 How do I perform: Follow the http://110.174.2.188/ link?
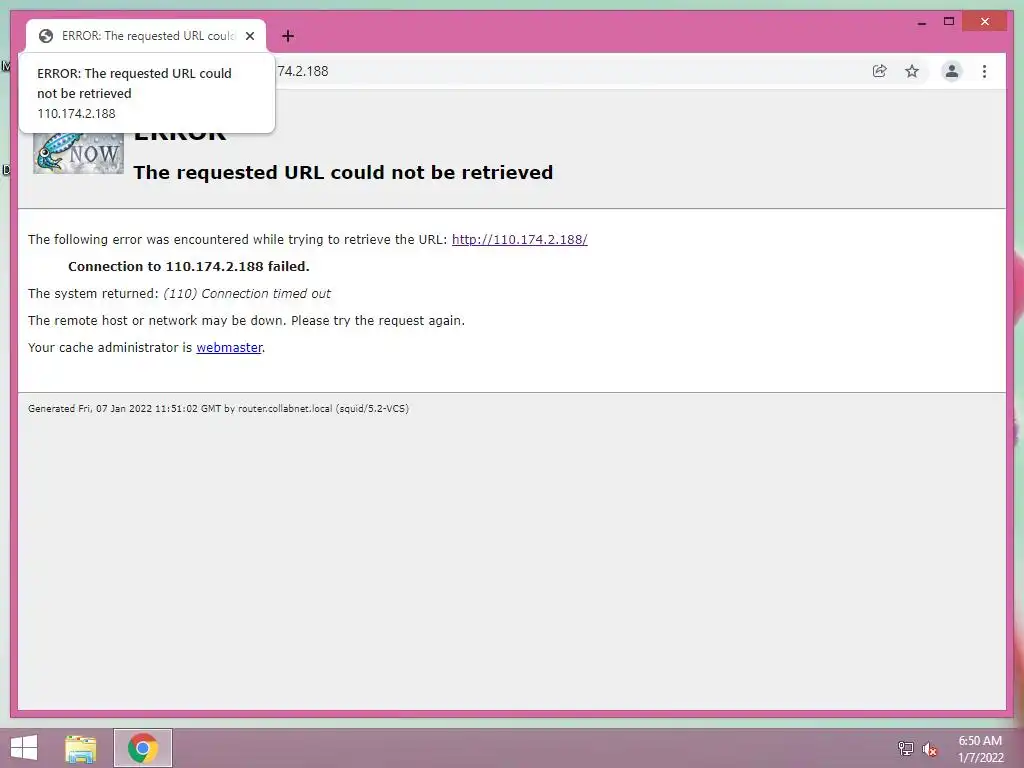coord(520,240)
